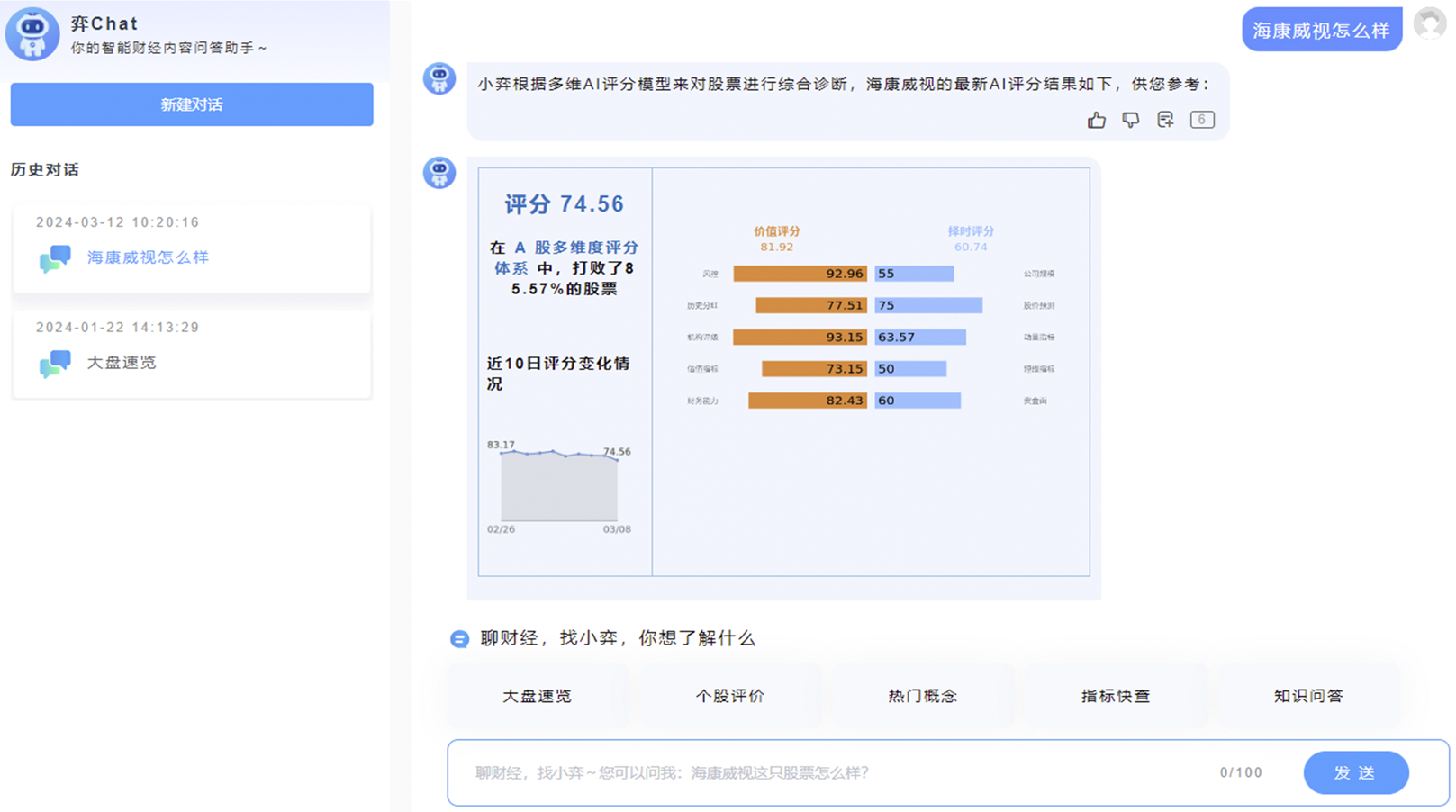Click the 弈Chat robot logo
Viewport: 1456px width, 812px height.
pyautogui.click(x=32, y=33)
